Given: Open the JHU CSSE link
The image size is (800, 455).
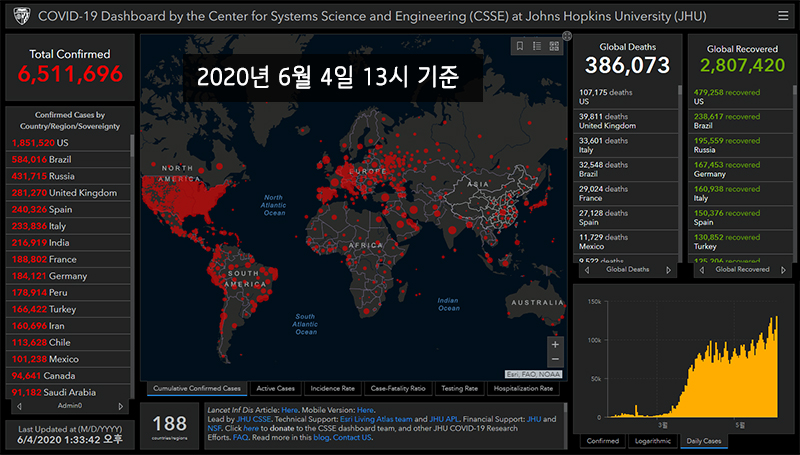Looking at the screenshot, I should [254, 419].
